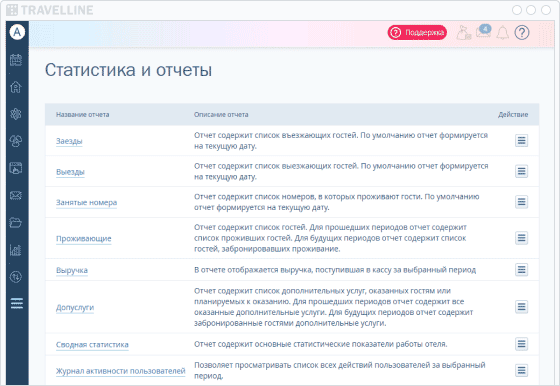560x386 pixels.
Task: Click the action menu icon for Проживающие
Action: (x=521, y=238)
